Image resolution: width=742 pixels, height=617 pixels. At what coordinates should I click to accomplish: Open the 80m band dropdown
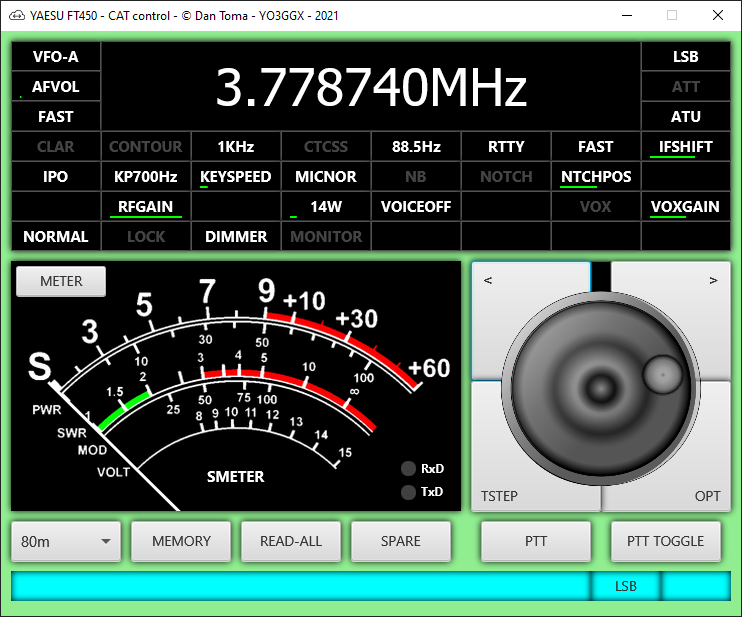[x=66, y=541]
